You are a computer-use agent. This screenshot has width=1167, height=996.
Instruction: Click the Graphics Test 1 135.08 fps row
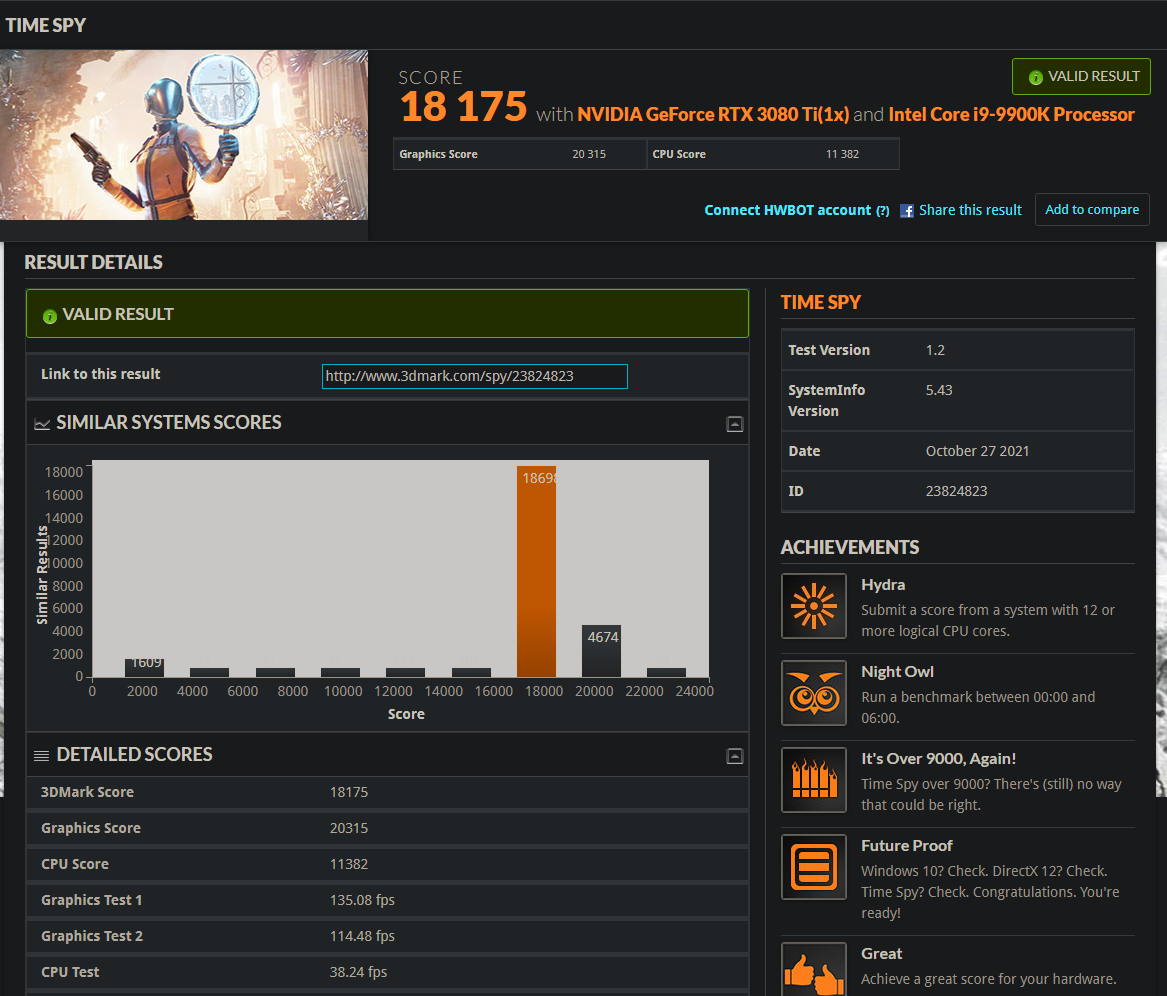pos(387,900)
